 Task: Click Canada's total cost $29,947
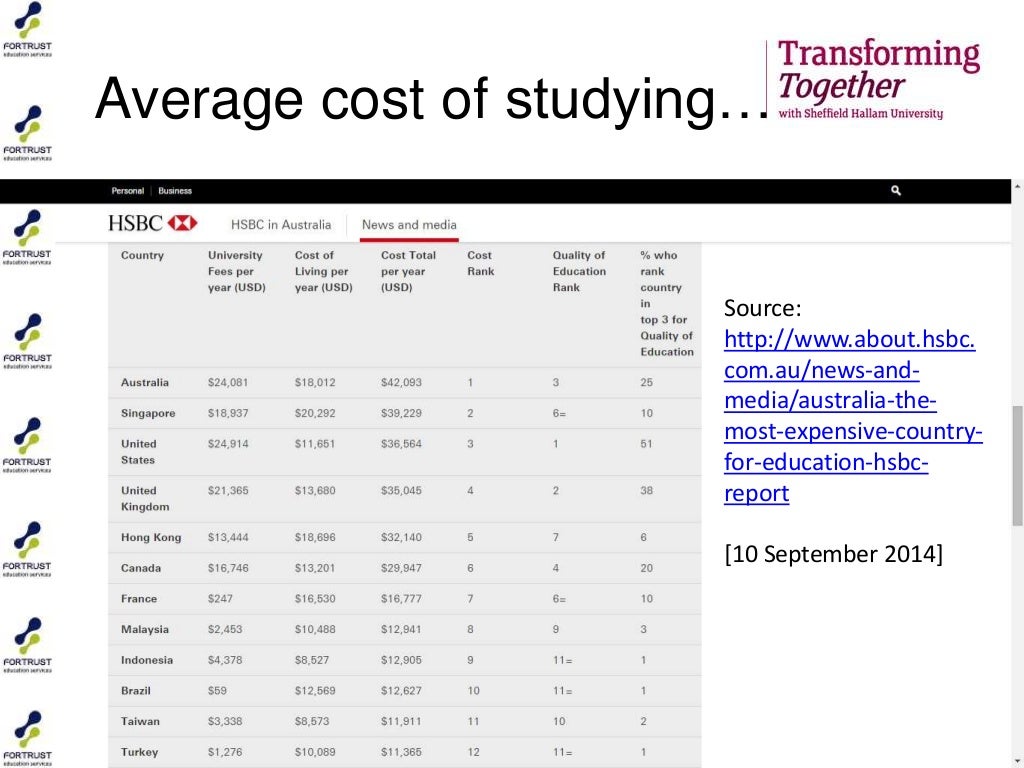click(x=401, y=568)
